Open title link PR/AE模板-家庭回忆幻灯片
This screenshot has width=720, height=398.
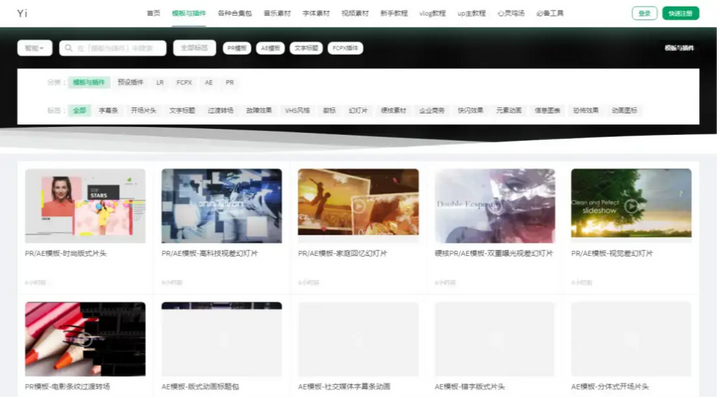[343, 253]
